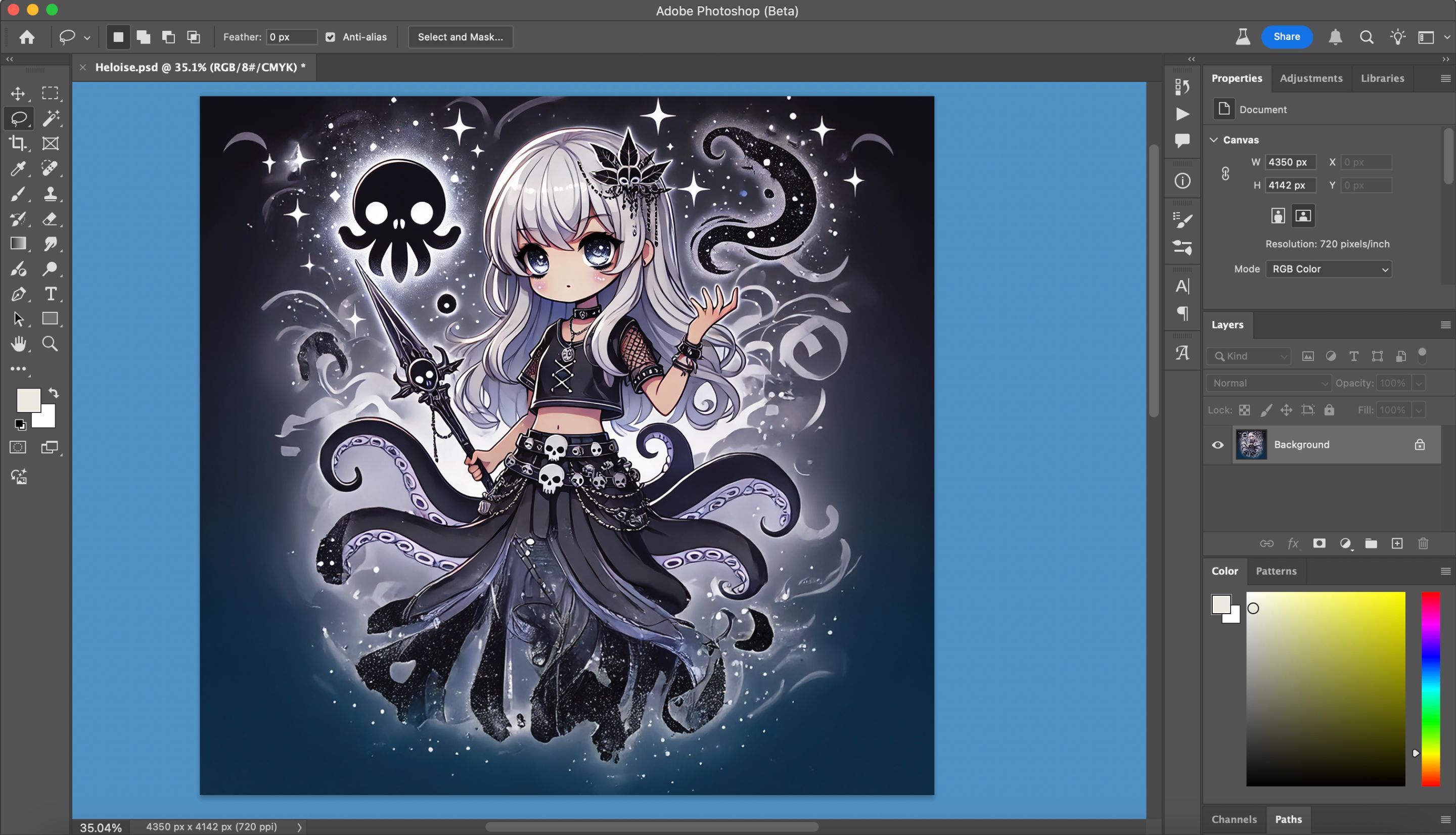Open the Mode RGB Color dropdown

[1329, 269]
